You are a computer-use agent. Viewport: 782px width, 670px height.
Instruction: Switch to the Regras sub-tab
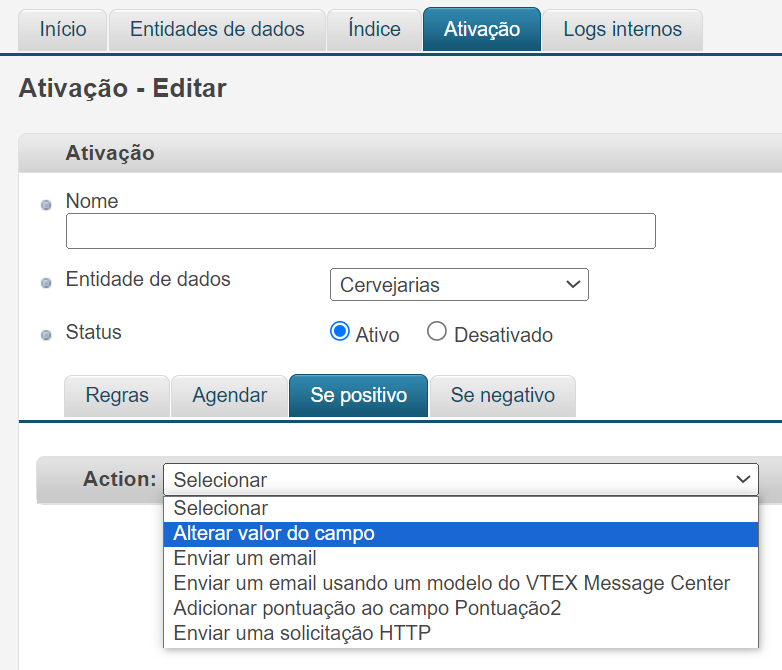[x=117, y=396]
